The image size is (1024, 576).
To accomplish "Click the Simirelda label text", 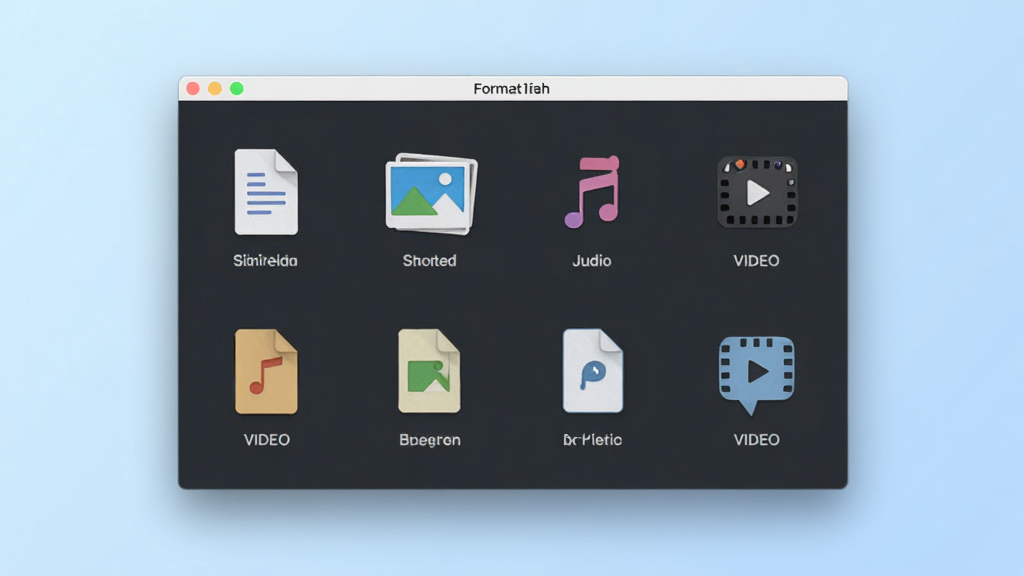I will (x=265, y=261).
